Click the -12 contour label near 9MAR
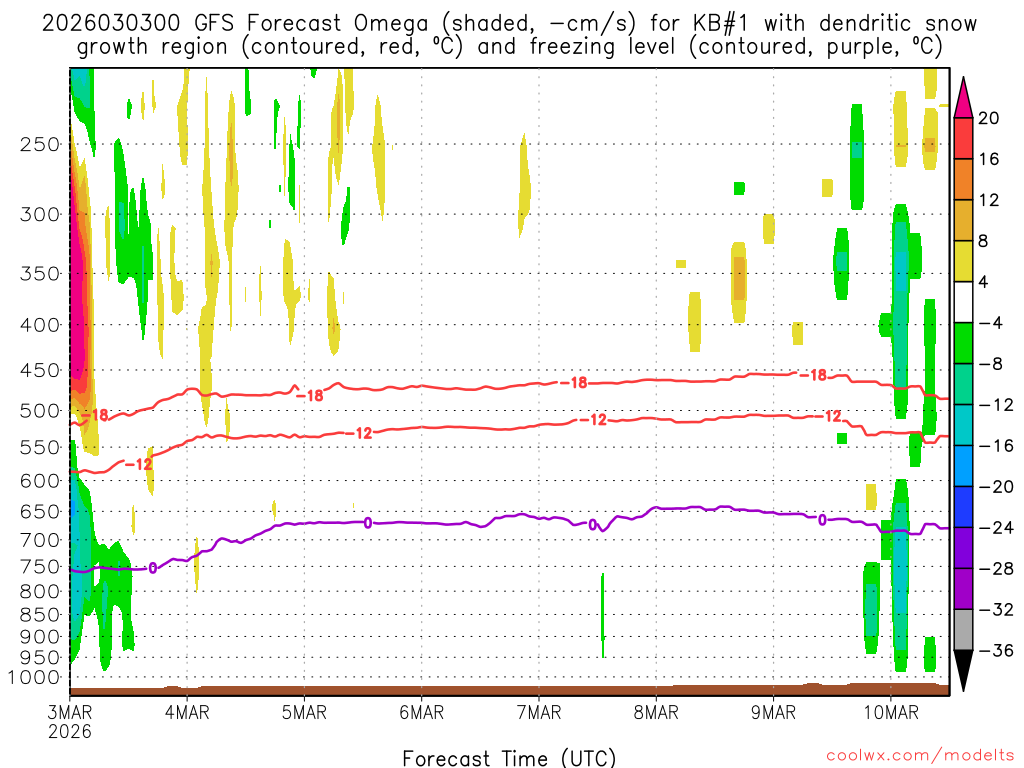 click(828, 417)
